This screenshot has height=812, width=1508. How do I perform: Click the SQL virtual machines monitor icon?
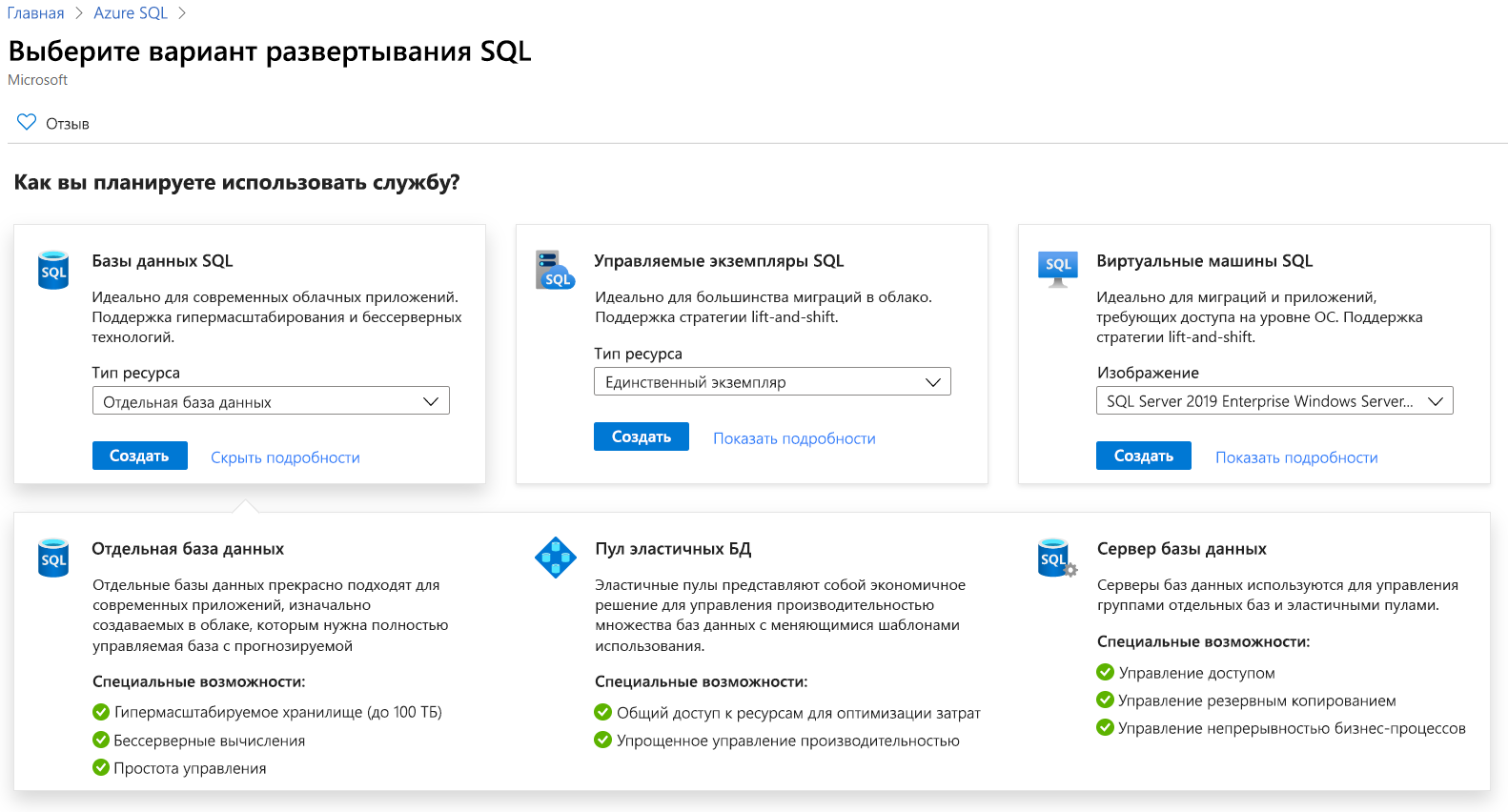pos(1058,270)
